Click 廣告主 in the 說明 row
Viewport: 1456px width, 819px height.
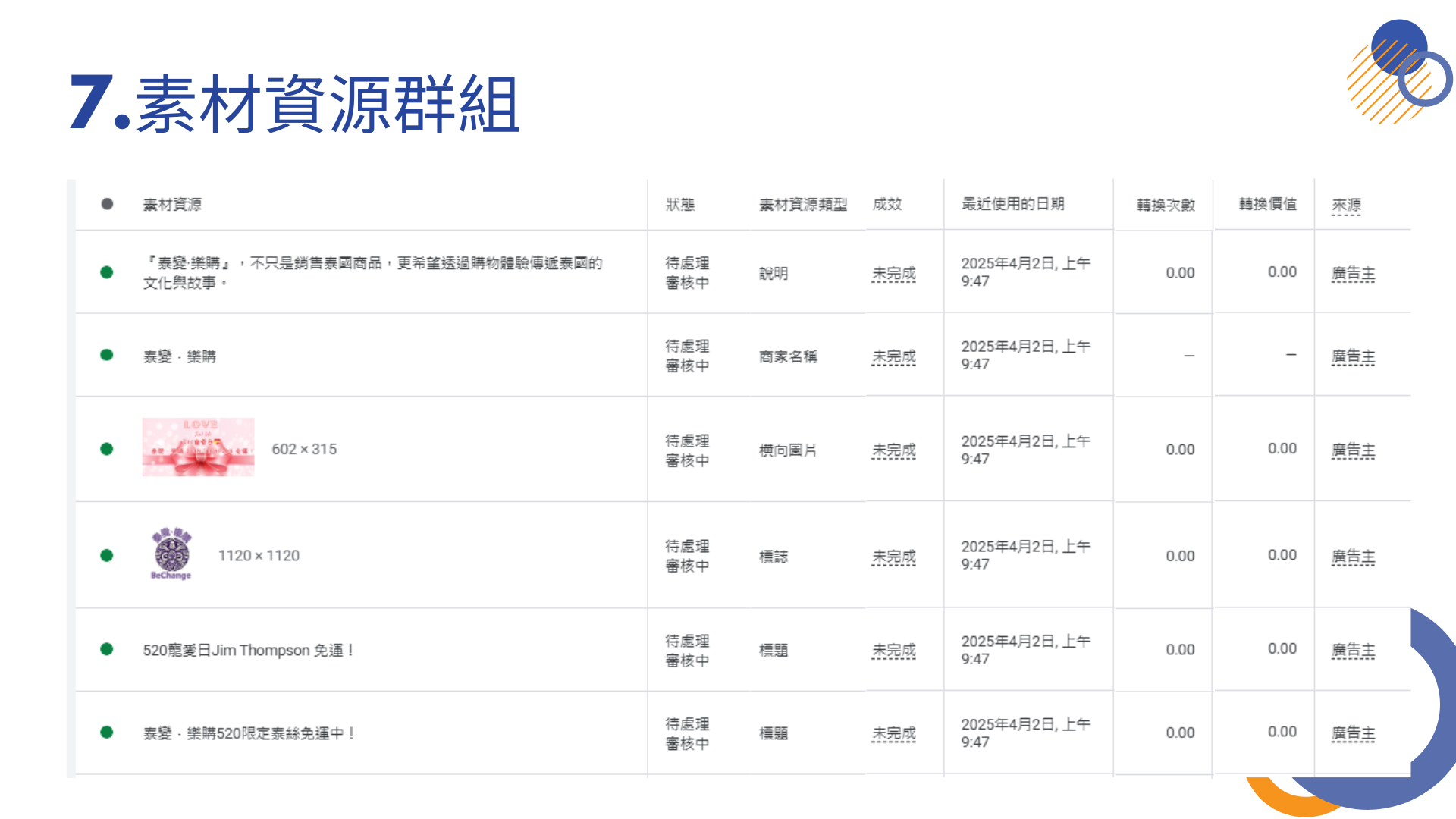pos(1353,274)
